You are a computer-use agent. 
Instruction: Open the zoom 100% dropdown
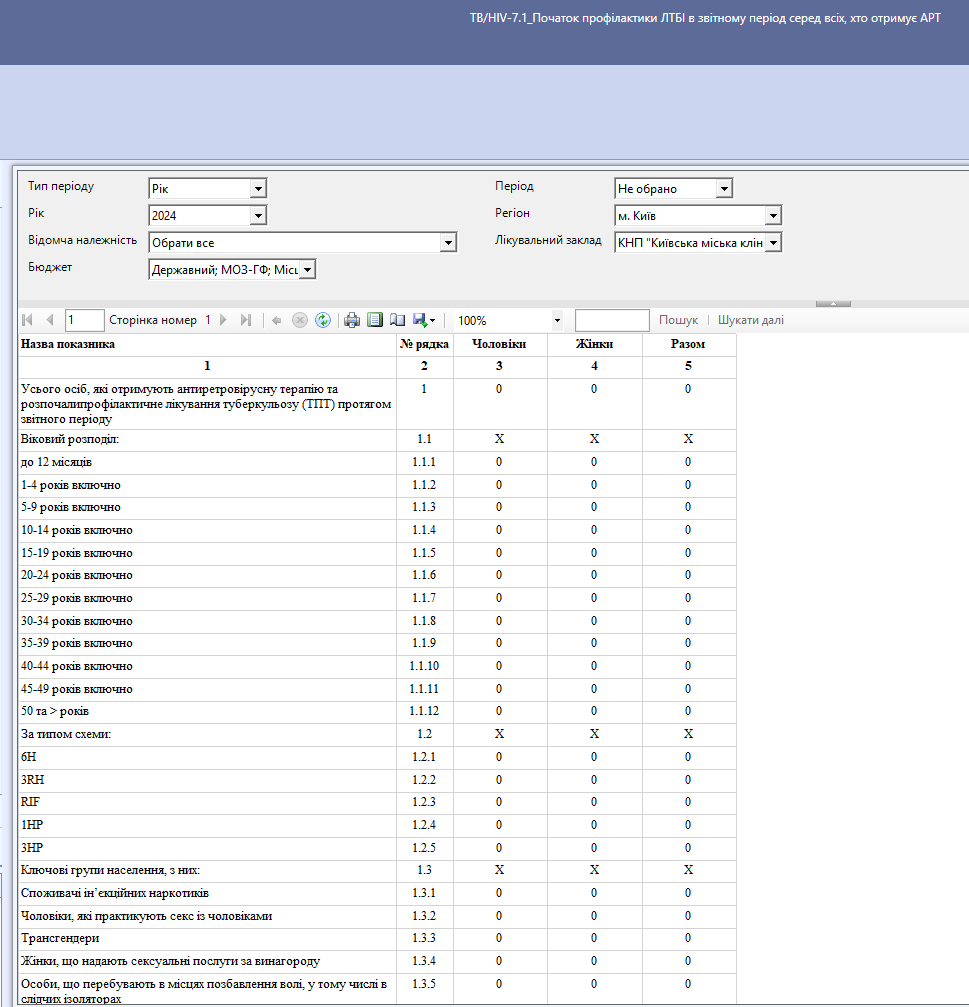point(557,320)
